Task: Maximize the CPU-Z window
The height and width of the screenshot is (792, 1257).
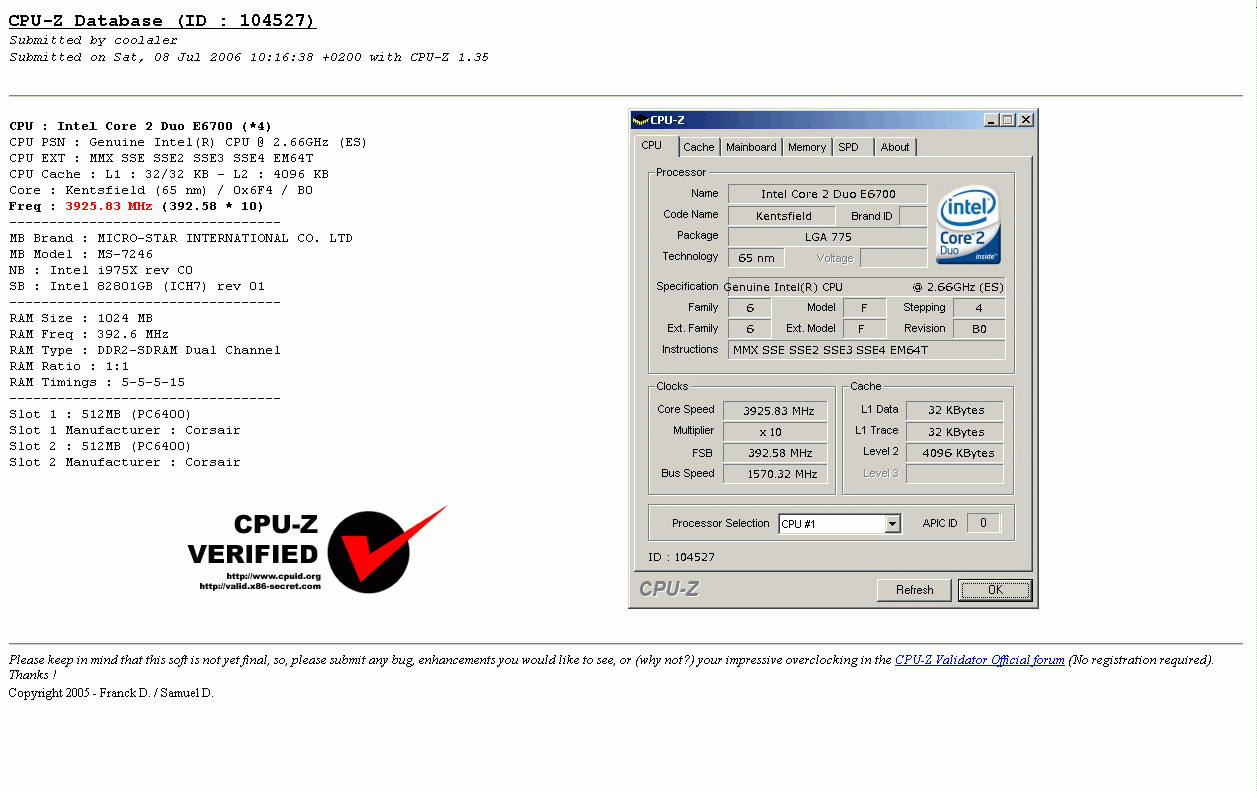Action: 1007,120
